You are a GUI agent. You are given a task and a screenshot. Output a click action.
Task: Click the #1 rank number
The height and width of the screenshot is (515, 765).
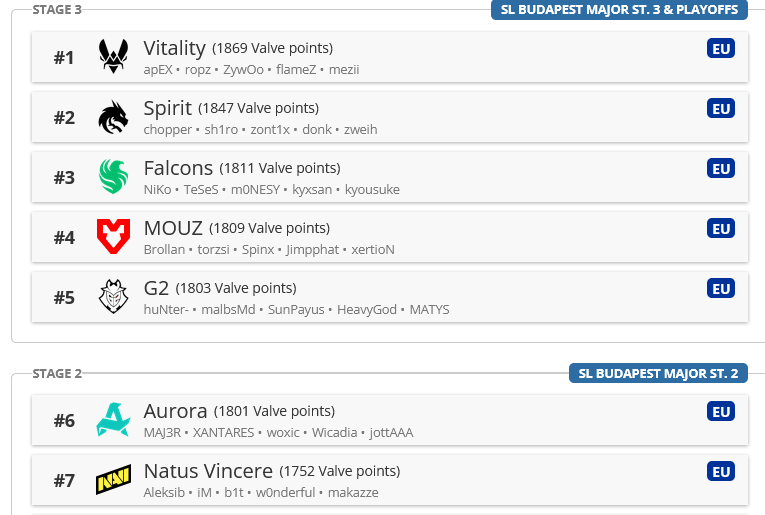tap(64, 58)
